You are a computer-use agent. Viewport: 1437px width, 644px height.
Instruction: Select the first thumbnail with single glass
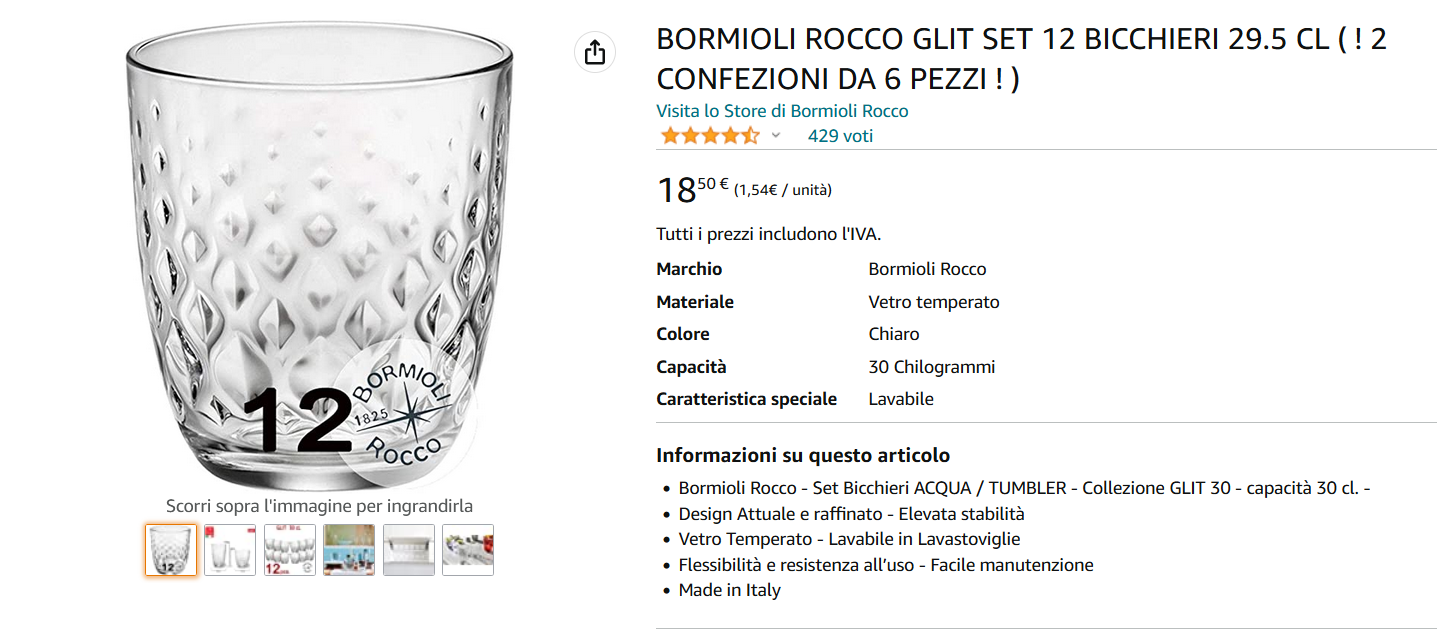point(171,550)
